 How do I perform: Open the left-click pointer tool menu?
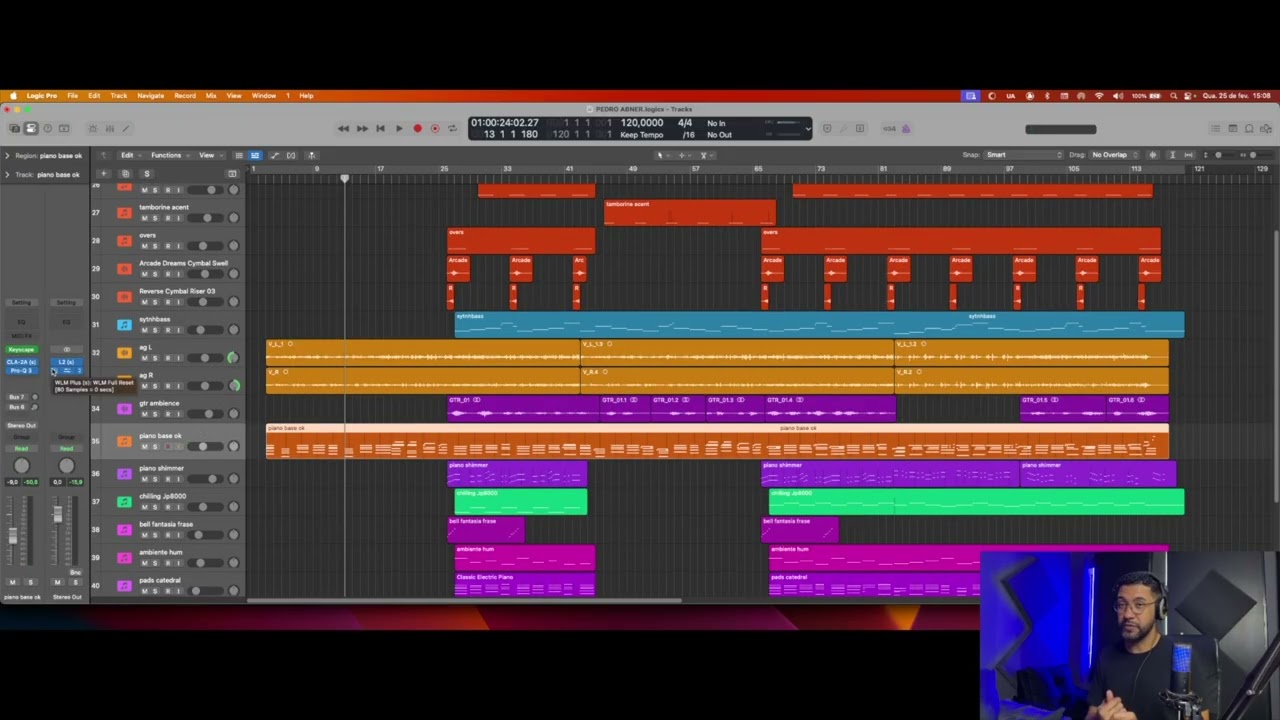tap(661, 155)
